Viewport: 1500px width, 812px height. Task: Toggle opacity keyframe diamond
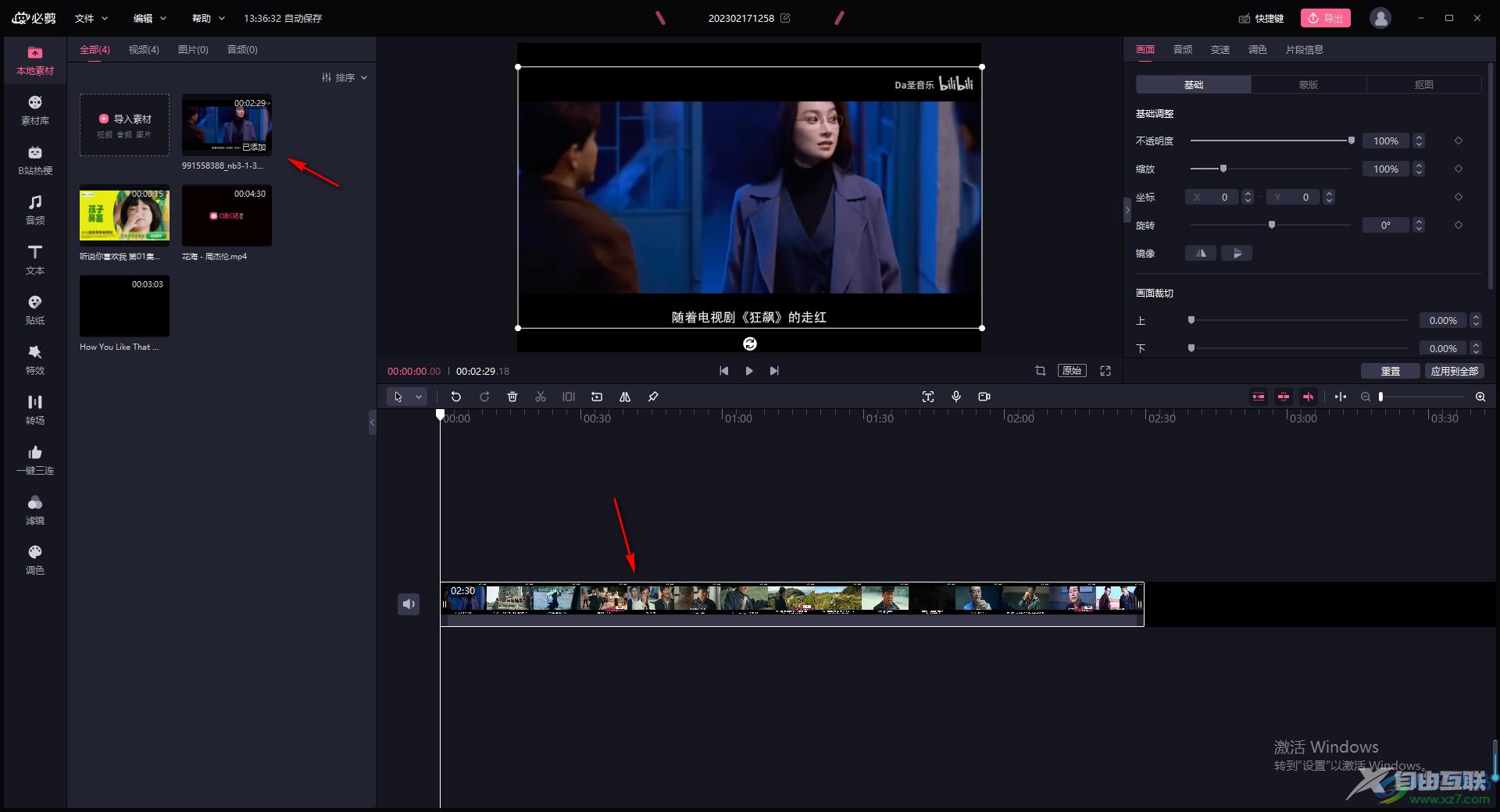click(x=1459, y=141)
